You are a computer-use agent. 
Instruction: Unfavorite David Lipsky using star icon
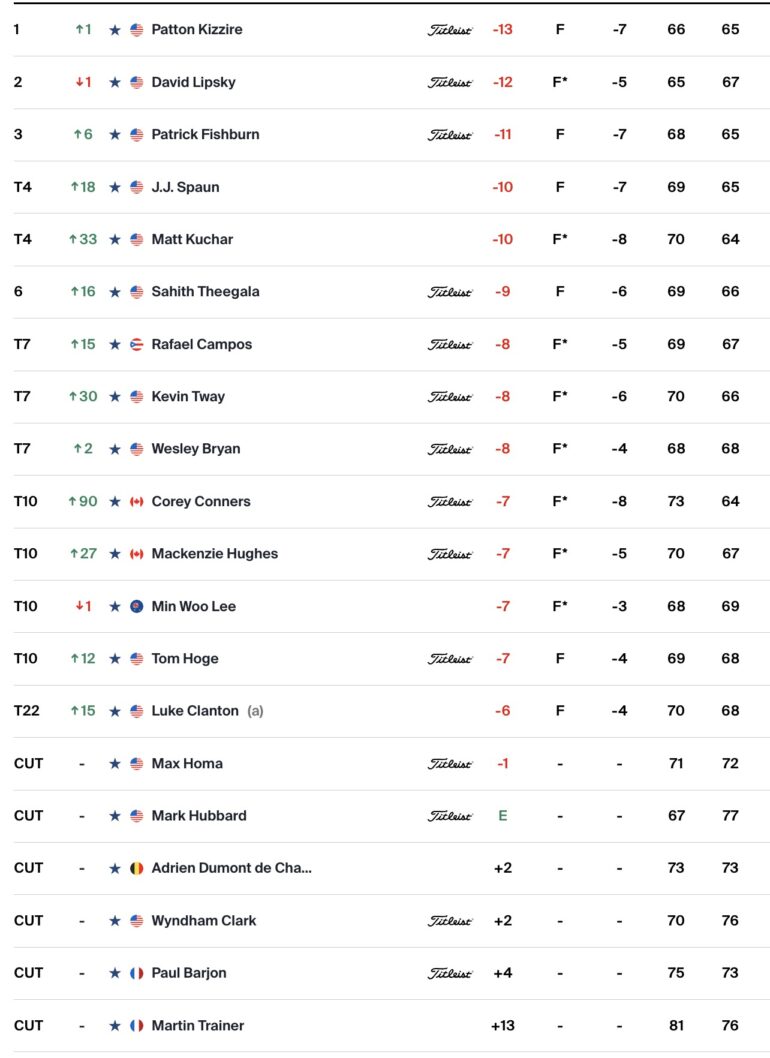coord(115,82)
